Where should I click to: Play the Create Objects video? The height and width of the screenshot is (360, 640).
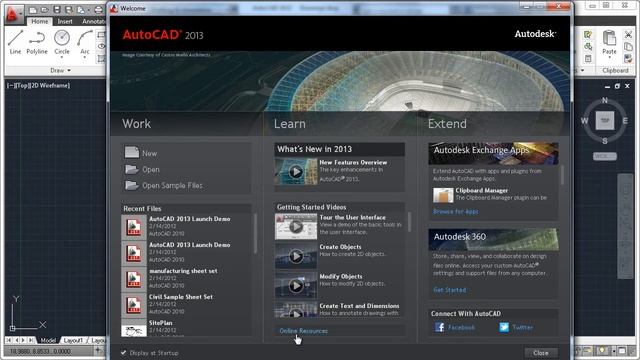(x=296, y=256)
